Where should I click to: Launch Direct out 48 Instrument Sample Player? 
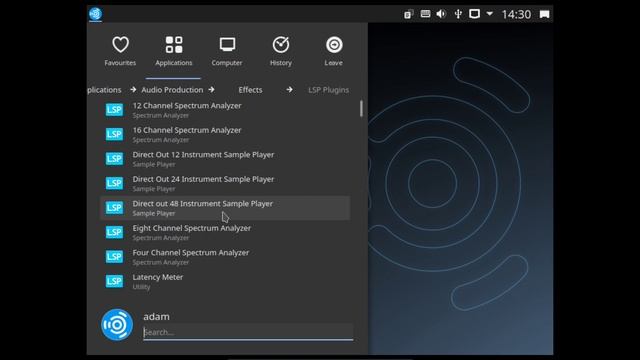(225, 208)
